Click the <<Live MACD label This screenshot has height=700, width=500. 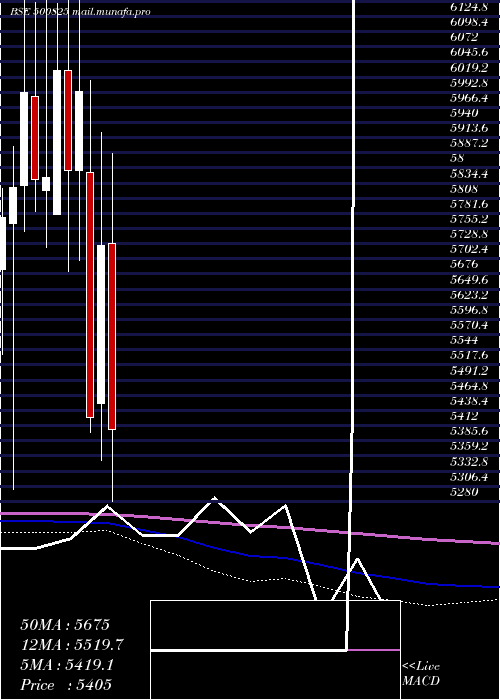pyautogui.click(x=421, y=674)
